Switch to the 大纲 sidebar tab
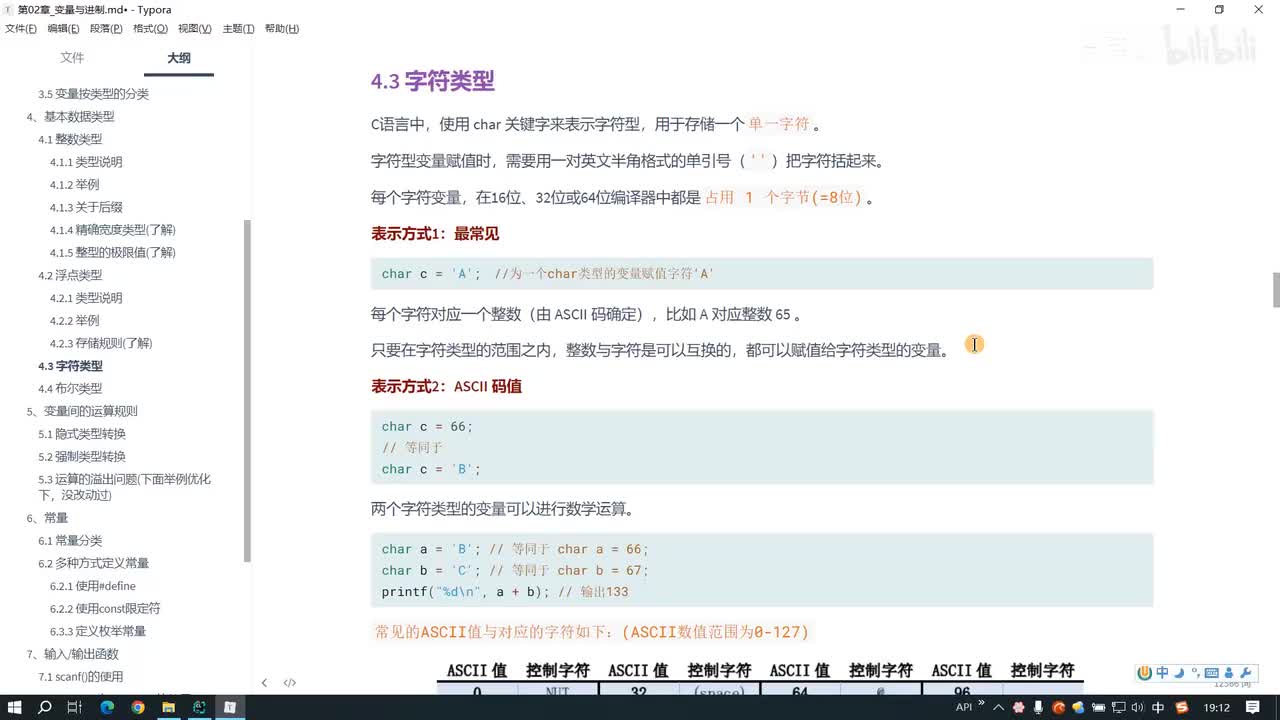The height and width of the screenshot is (720, 1280). 179,58
